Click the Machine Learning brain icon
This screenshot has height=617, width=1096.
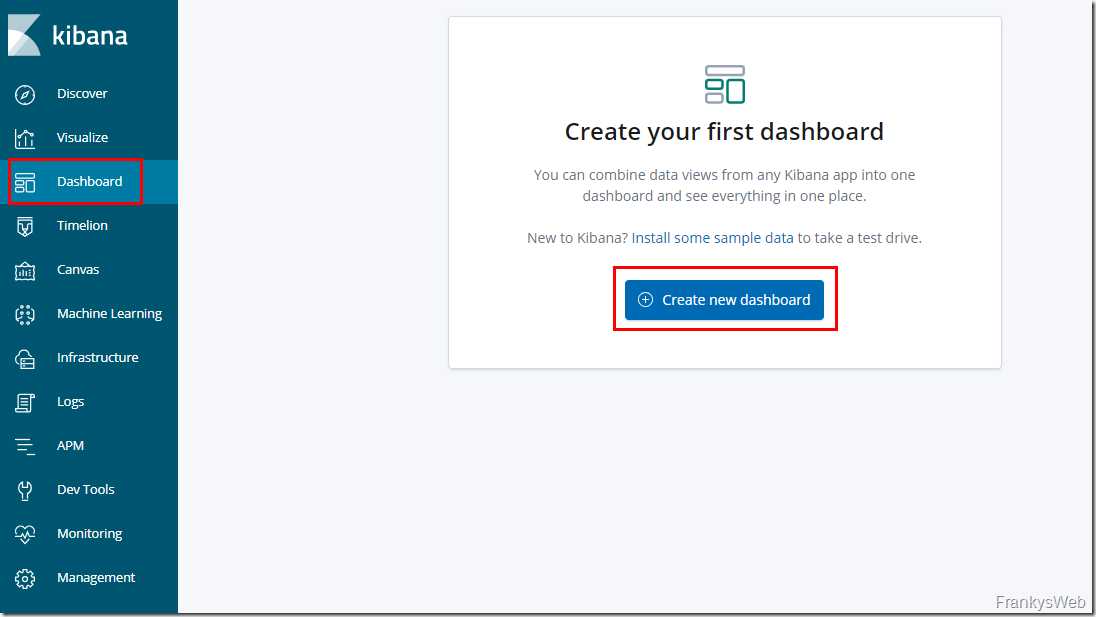click(x=25, y=314)
